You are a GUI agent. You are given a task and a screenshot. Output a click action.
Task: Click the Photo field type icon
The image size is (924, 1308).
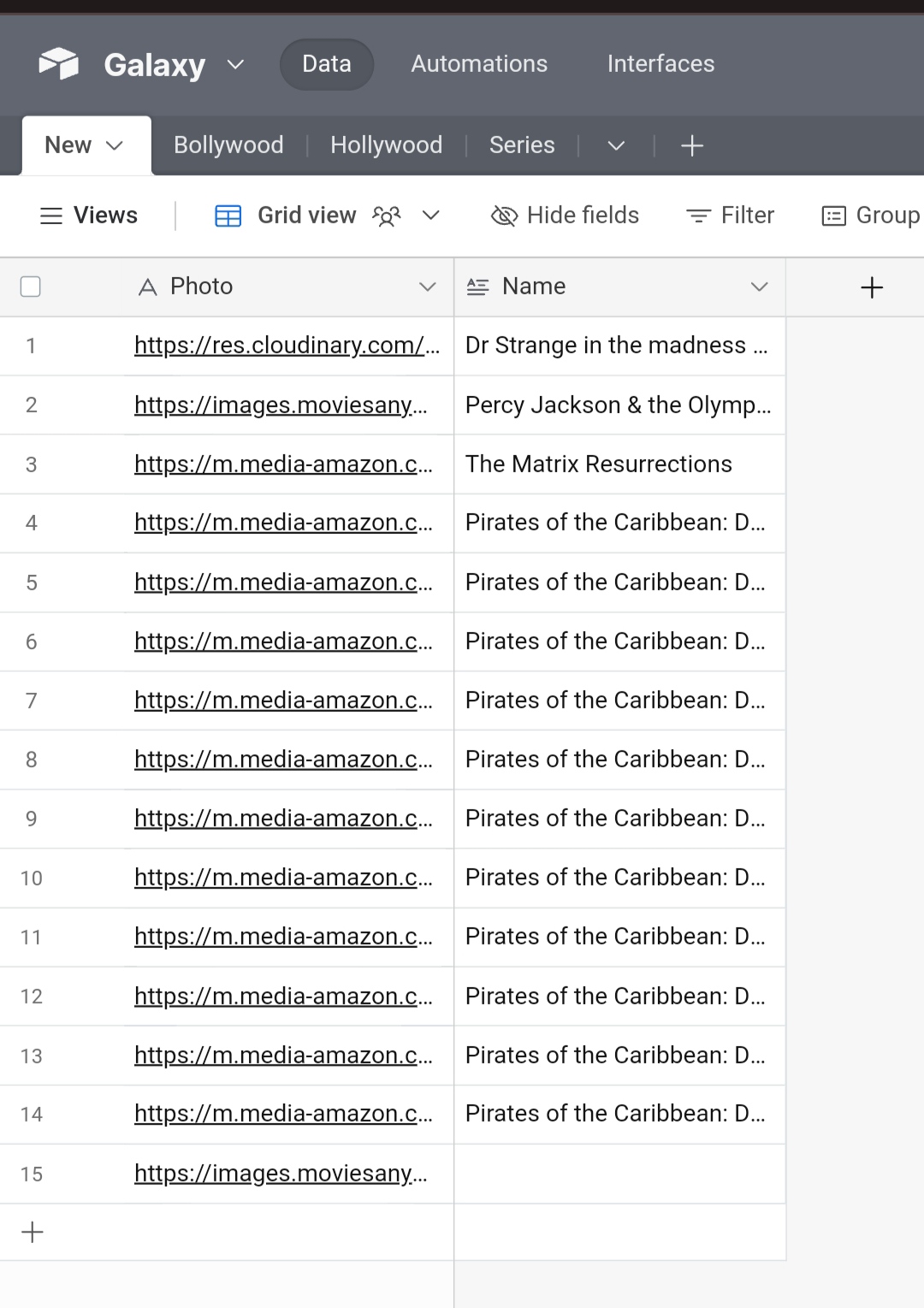(x=147, y=287)
